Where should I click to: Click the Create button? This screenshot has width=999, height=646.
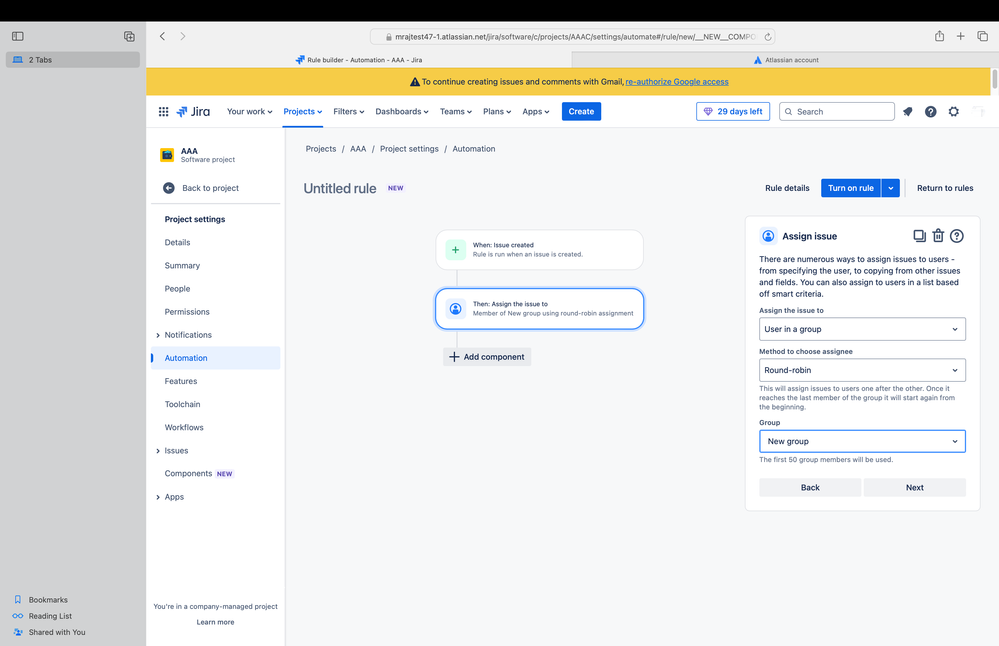581,111
